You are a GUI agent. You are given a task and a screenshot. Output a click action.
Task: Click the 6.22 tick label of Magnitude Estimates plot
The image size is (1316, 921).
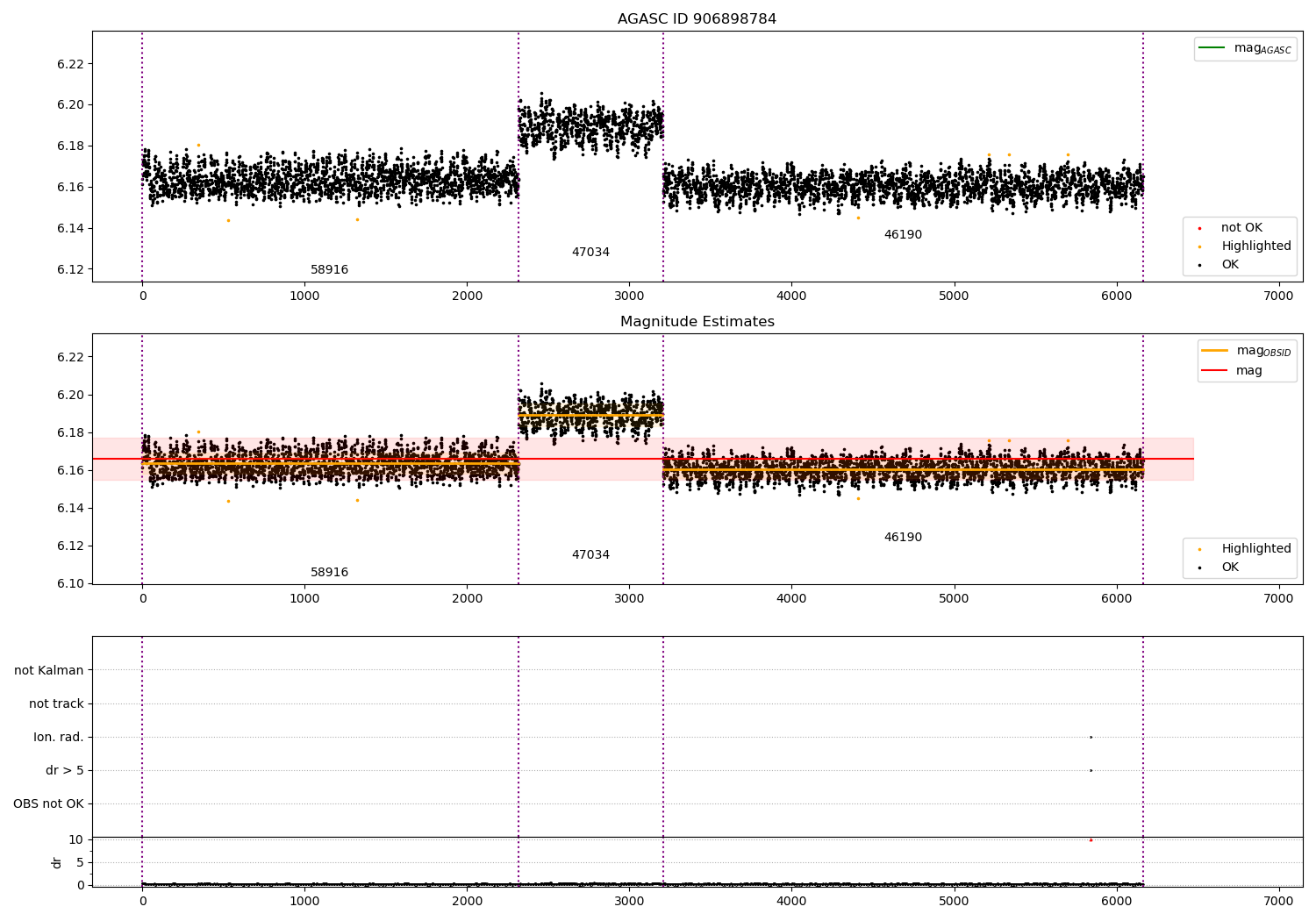[x=71, y=357]
